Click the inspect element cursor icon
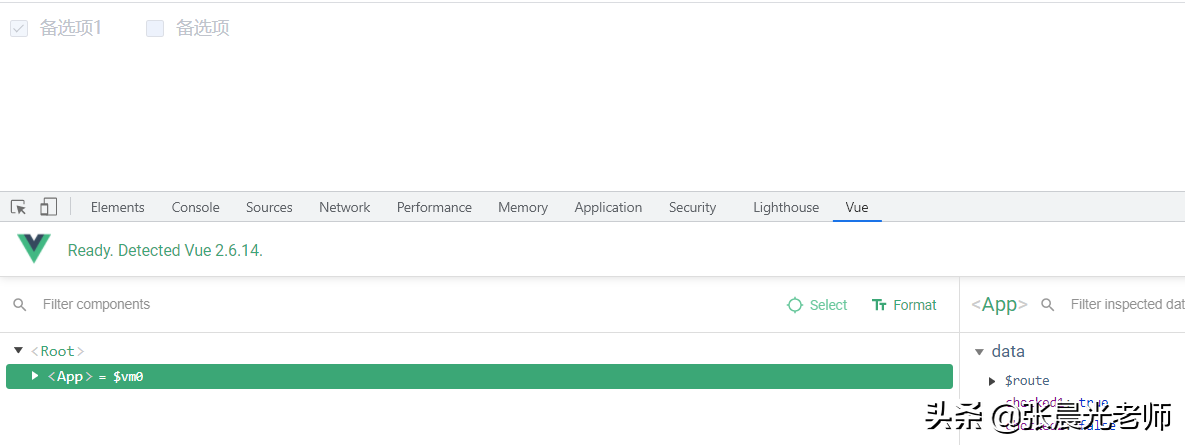Screen dimensions: 1185x445 point(18,207)
